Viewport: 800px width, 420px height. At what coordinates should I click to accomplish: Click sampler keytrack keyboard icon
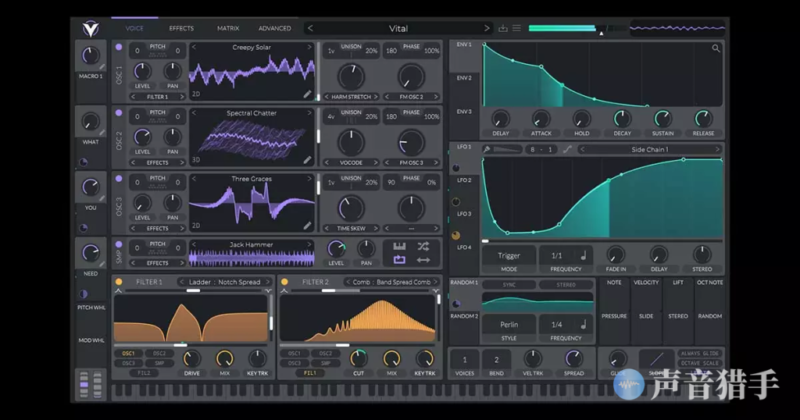point(399,246)
